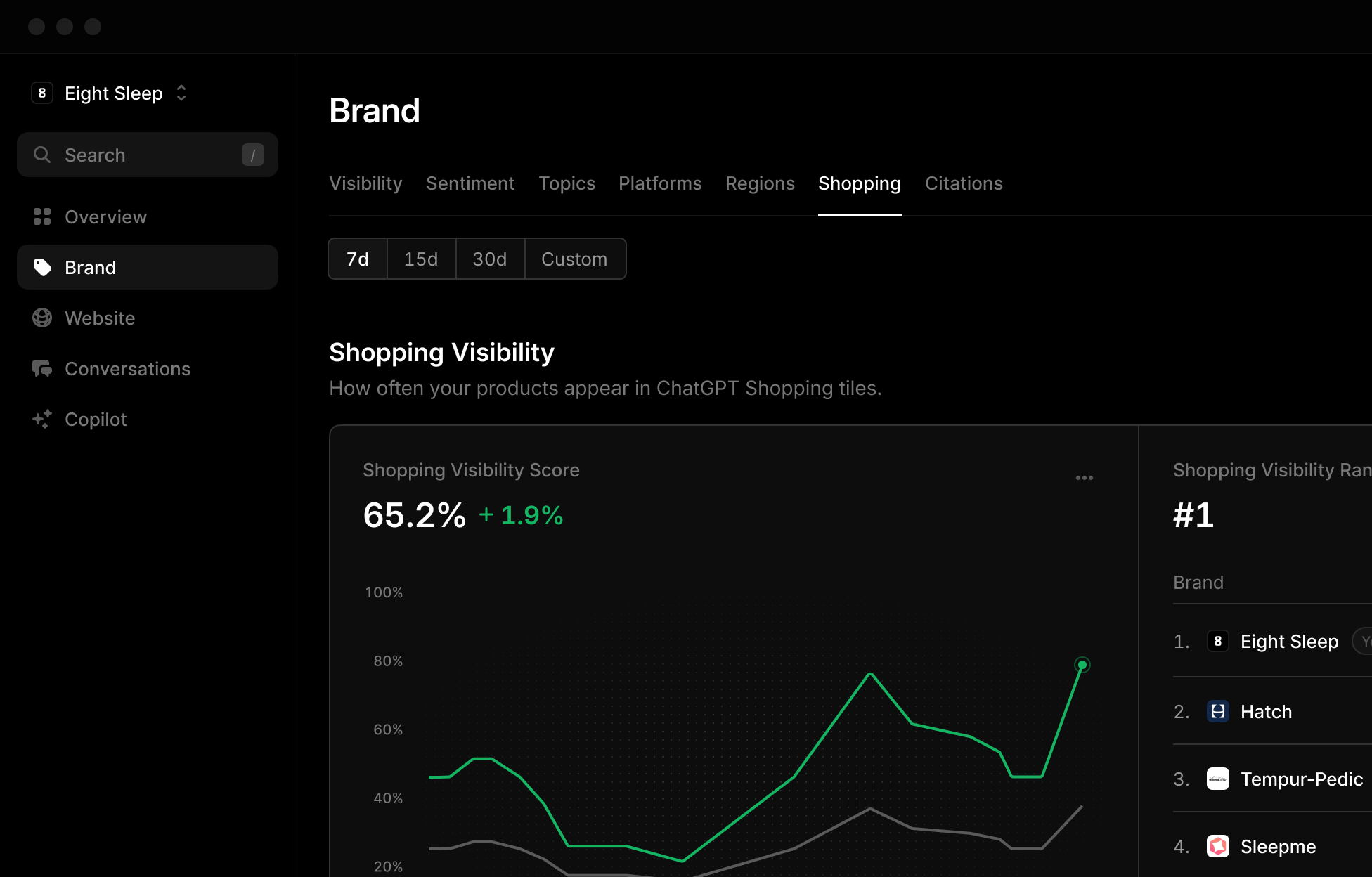
Task: Enable the Custom date range option
Action: [x=574, y=259]
